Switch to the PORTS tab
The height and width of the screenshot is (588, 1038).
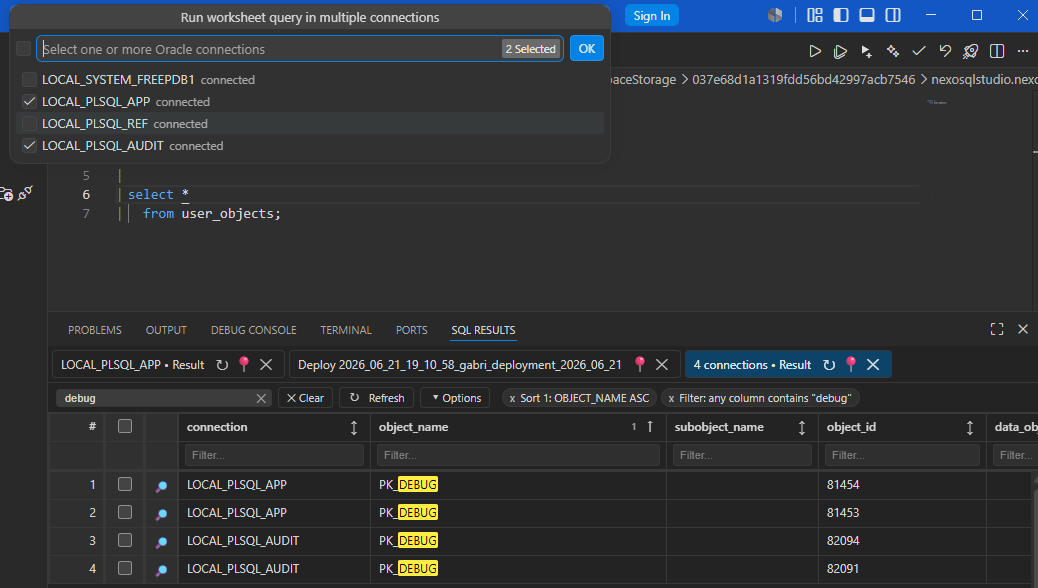click(x=412, y=330)
